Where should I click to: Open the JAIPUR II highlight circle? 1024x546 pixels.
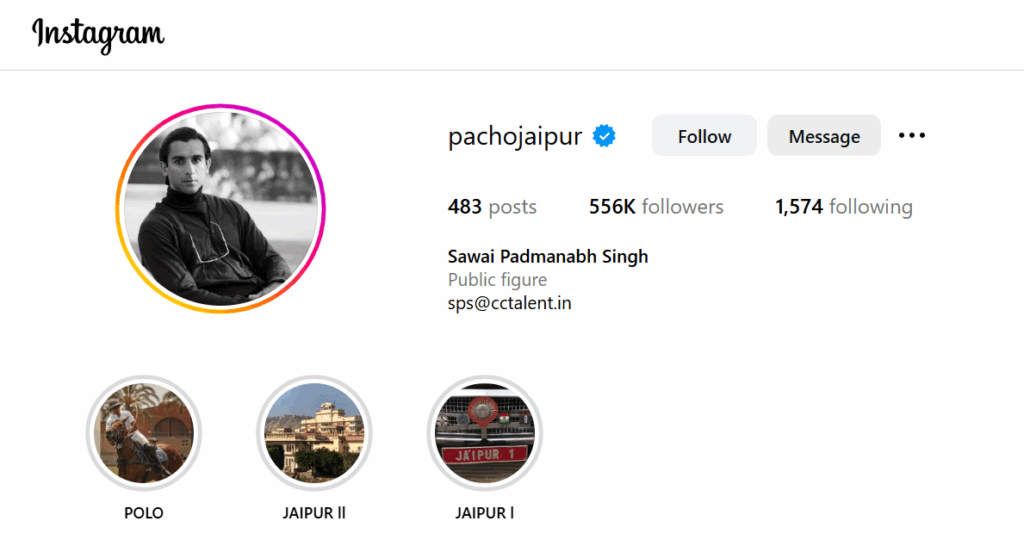[314, 433]
